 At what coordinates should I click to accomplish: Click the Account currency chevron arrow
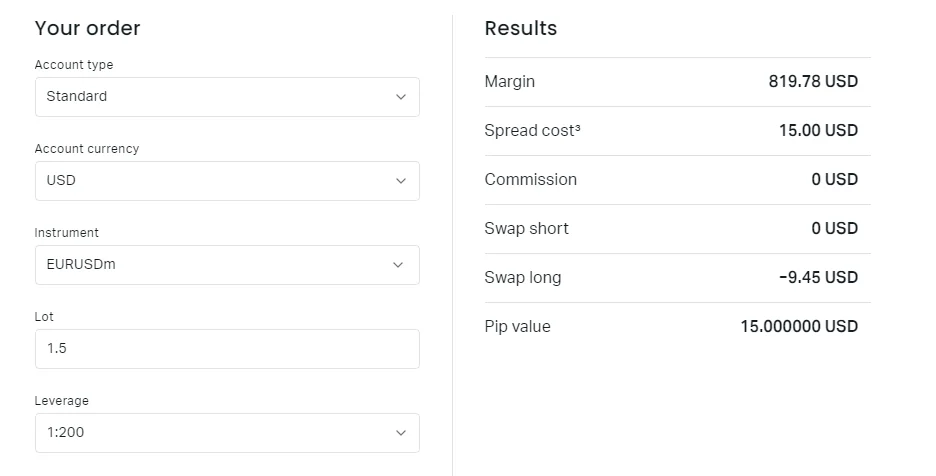[401, 181]
